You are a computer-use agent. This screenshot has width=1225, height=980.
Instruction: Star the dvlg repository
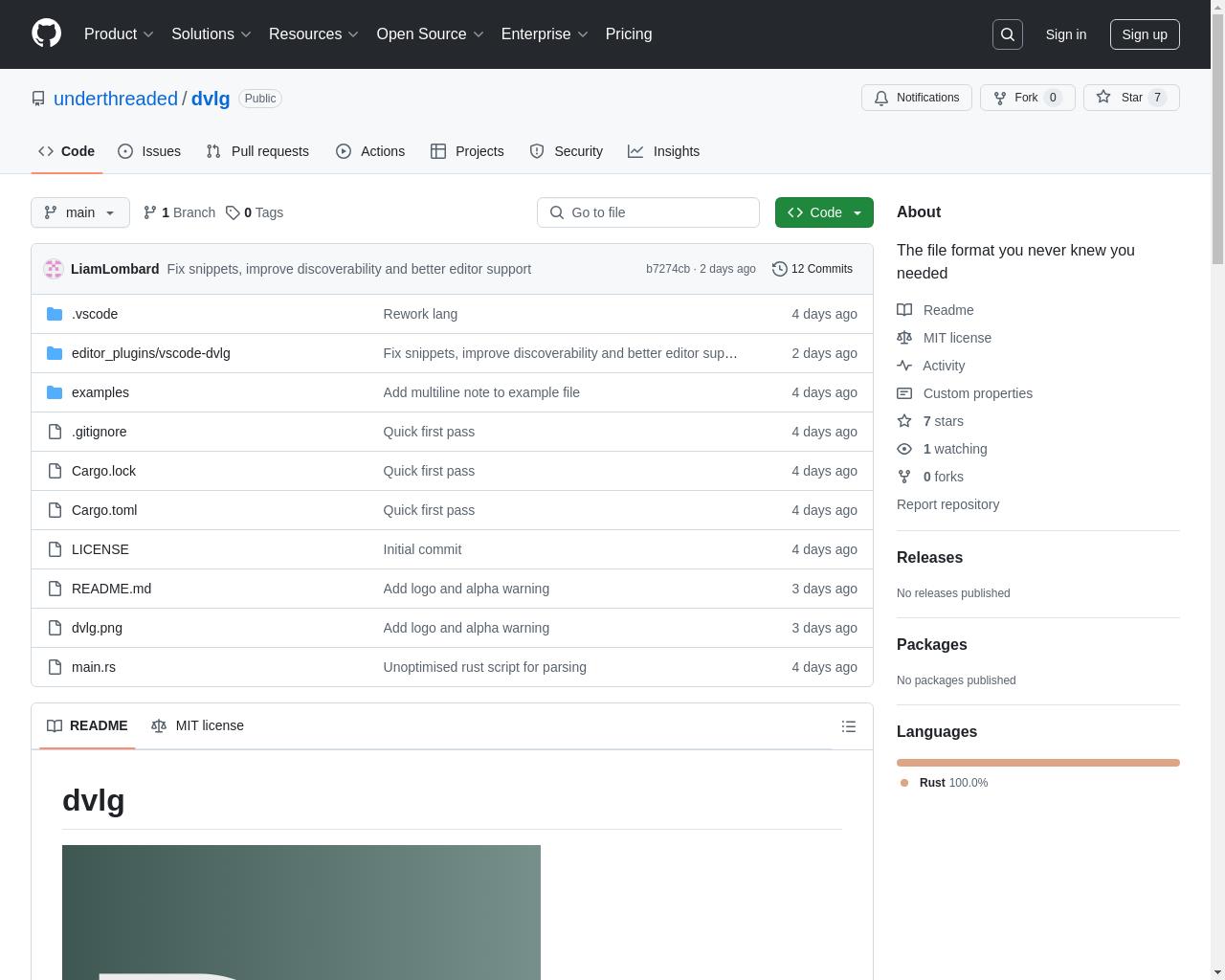(1131, 98)
